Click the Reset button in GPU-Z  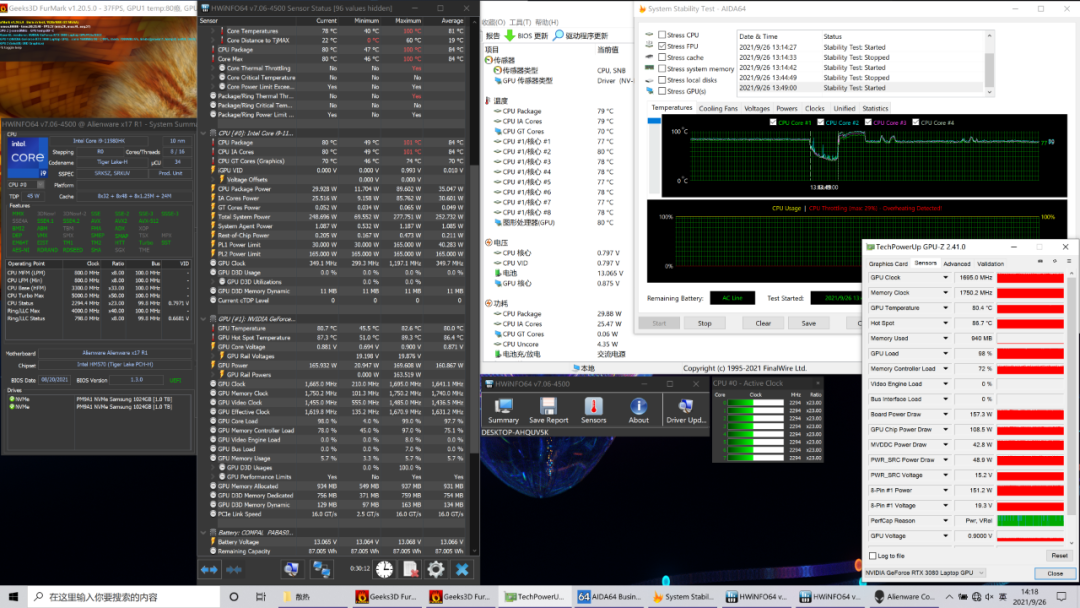click(1058, 555)
